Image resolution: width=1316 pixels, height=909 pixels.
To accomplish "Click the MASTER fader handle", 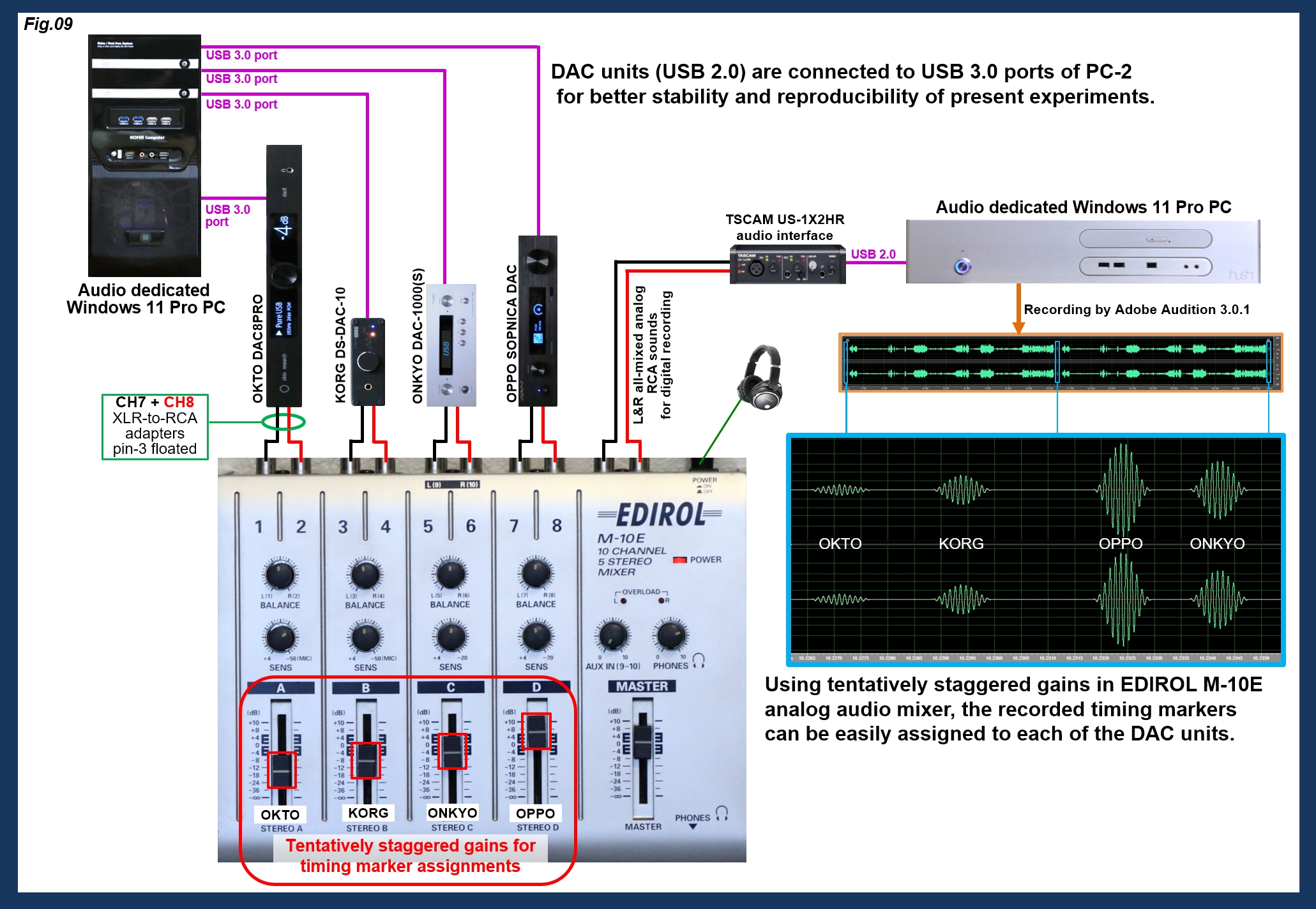I will (x=643, y=742).
